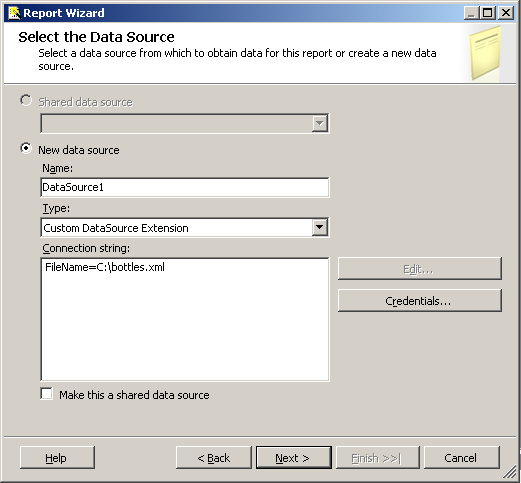Cancel the Report Wizard
This screenshot has height=483, width=521.
pos(462,458)
